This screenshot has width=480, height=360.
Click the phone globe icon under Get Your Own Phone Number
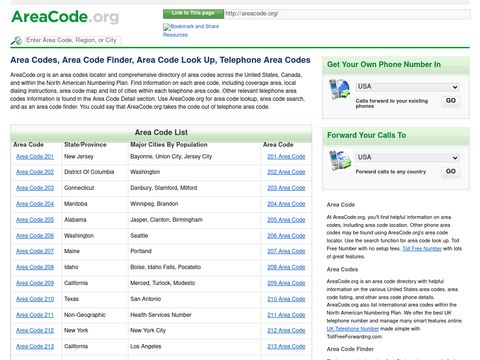pos(339,89)
